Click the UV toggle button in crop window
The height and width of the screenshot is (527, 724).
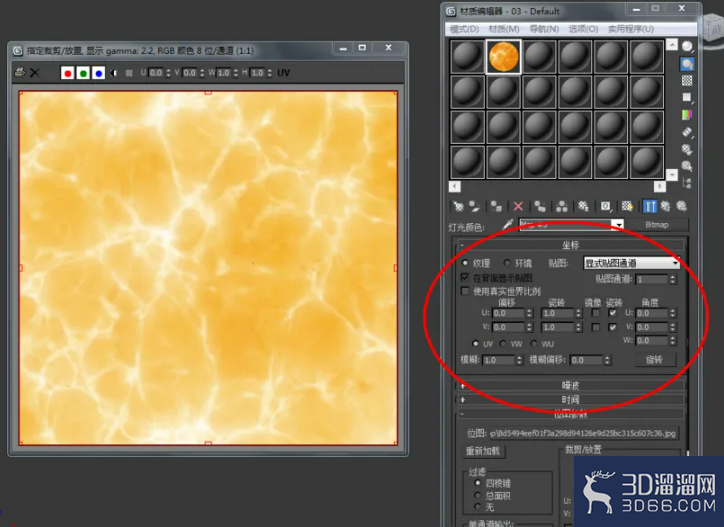click(284, 73)
